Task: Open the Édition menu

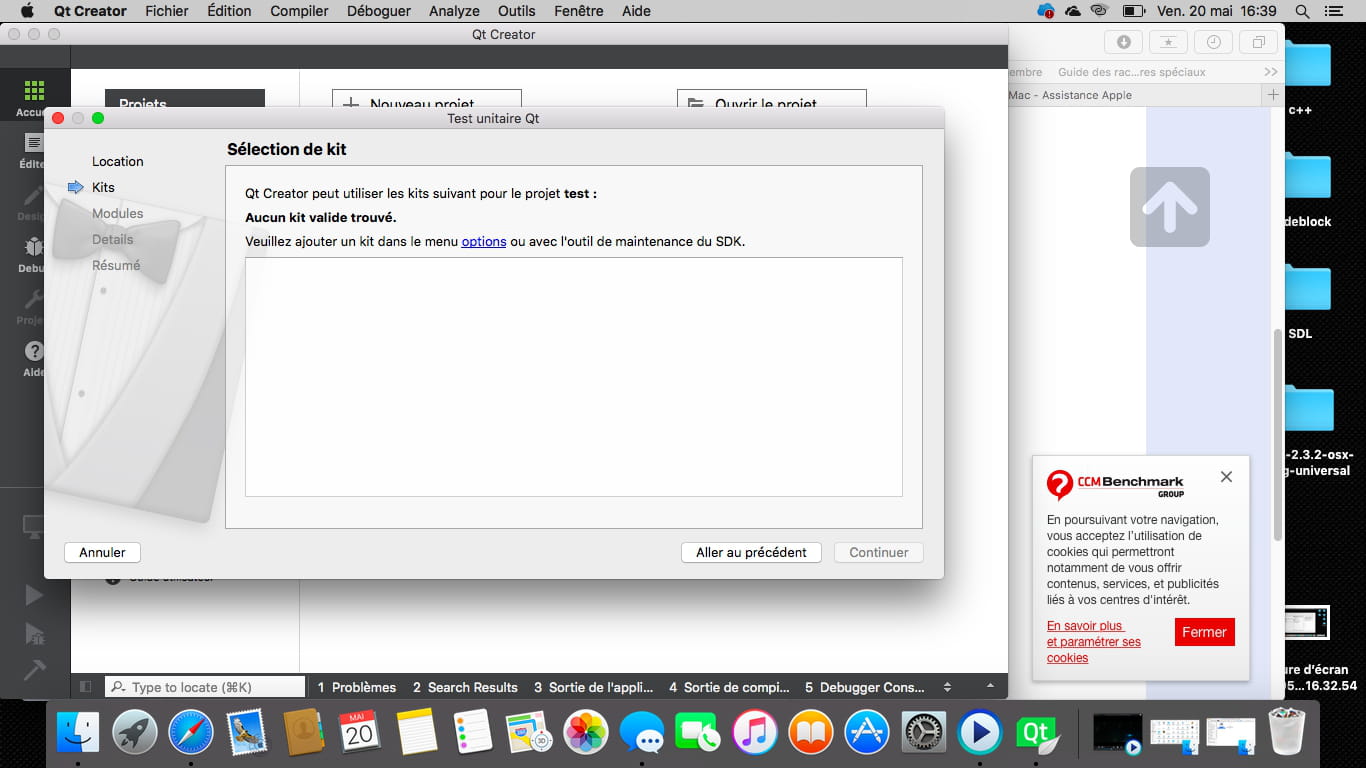Action: coord(229,11)
